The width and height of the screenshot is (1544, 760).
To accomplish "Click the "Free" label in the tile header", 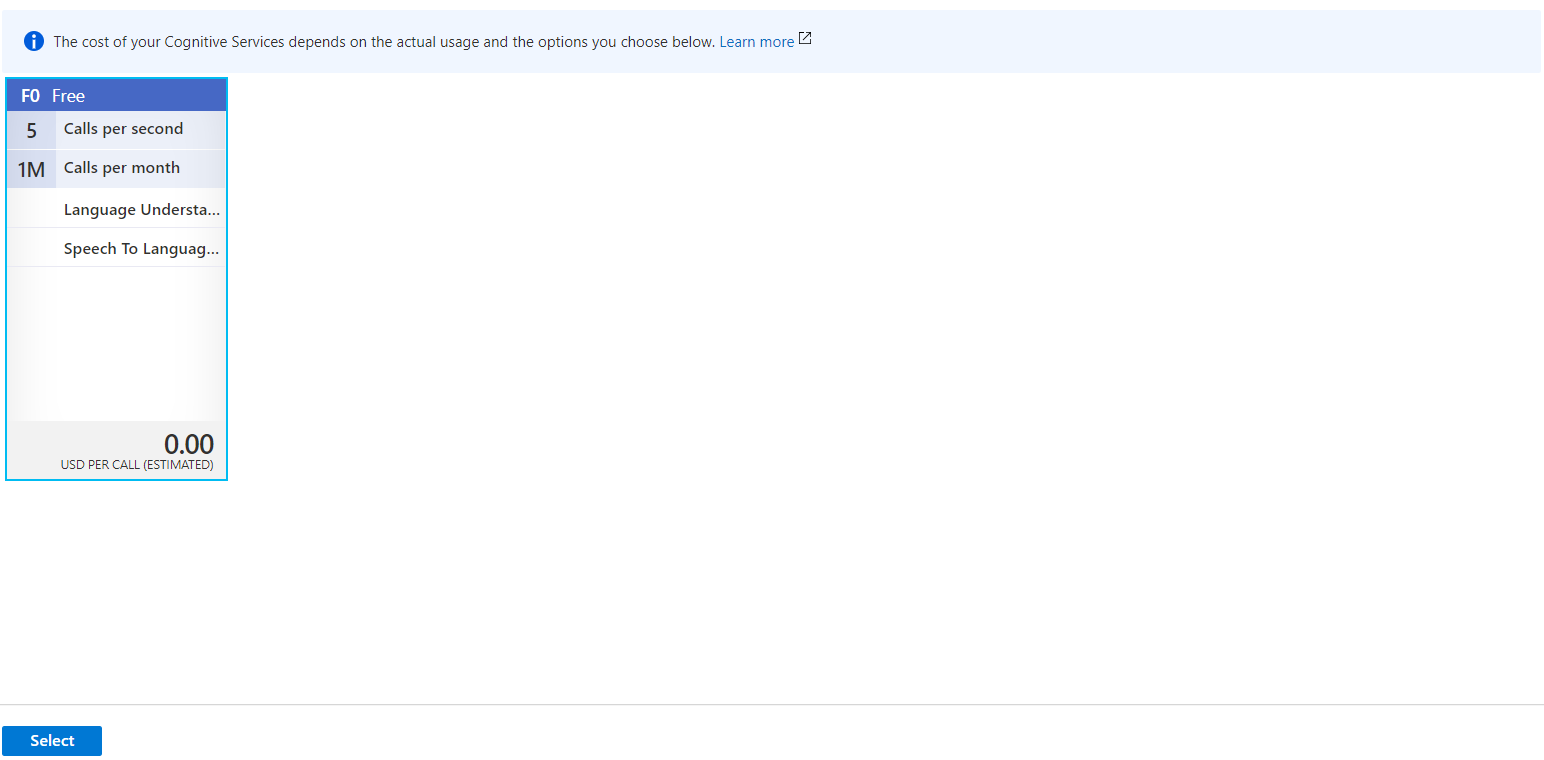I will pos(68,96).
